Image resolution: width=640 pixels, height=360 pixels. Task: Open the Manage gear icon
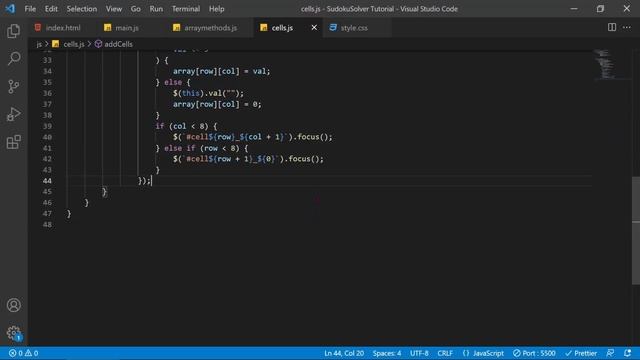(13, 333)
